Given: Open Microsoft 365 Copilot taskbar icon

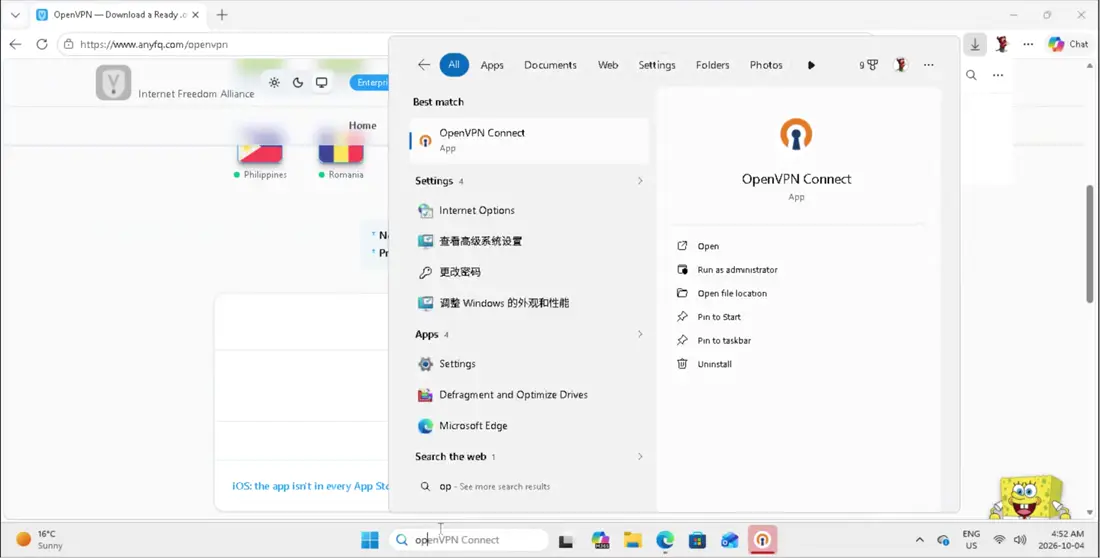Looking at the screenshot, I should pyautogui.click(x=601, y=540).
